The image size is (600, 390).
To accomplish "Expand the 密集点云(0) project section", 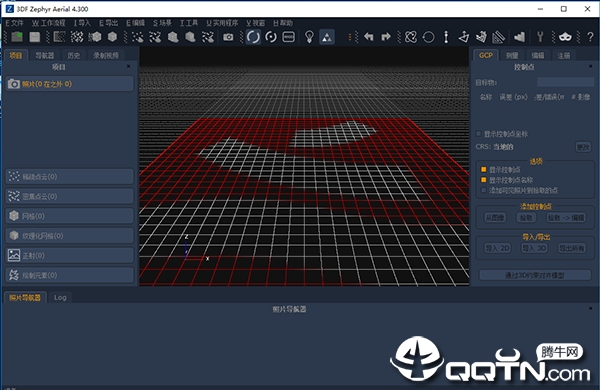I will 70,196.
